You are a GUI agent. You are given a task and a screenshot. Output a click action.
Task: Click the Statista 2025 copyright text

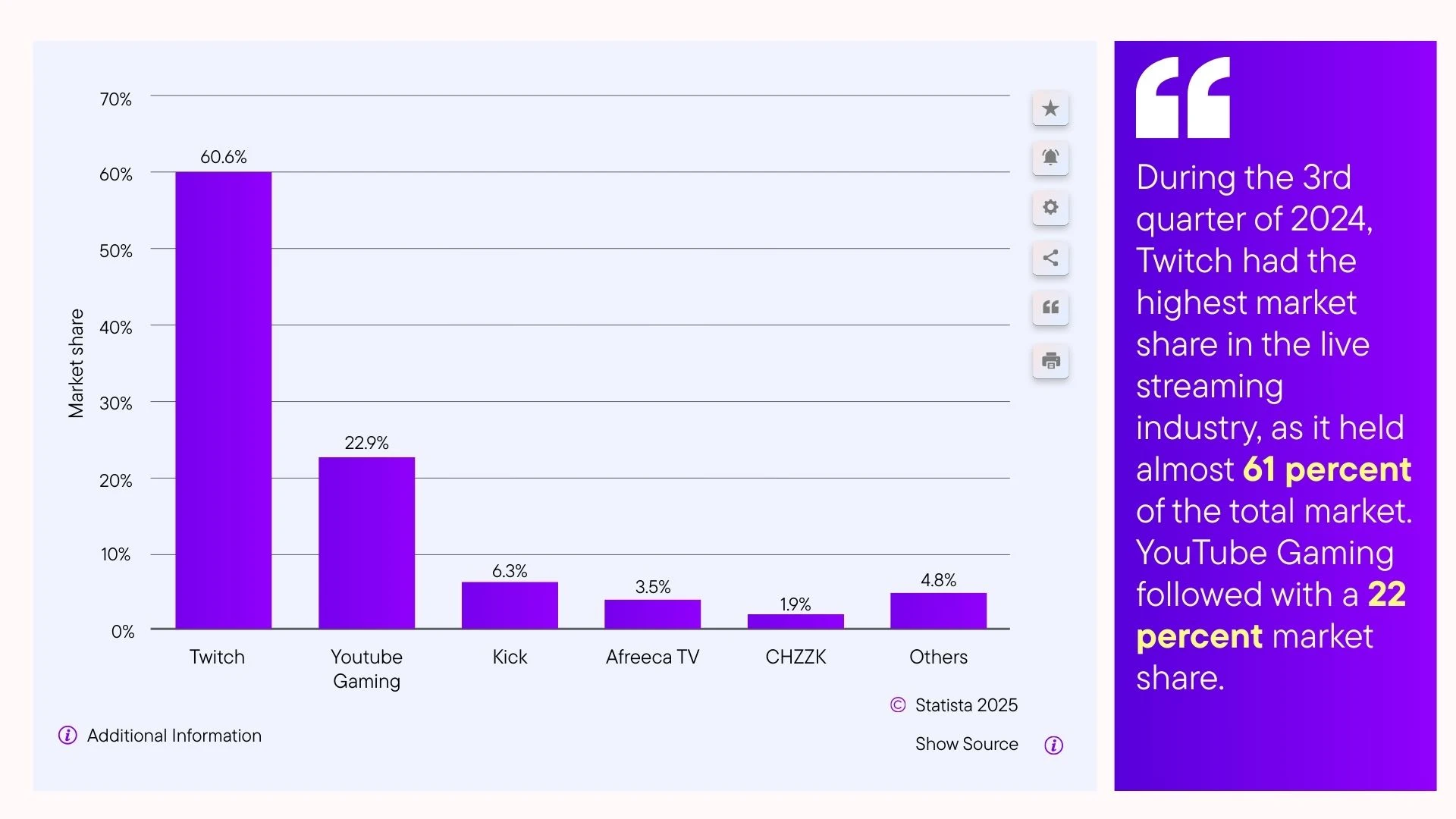966,705
